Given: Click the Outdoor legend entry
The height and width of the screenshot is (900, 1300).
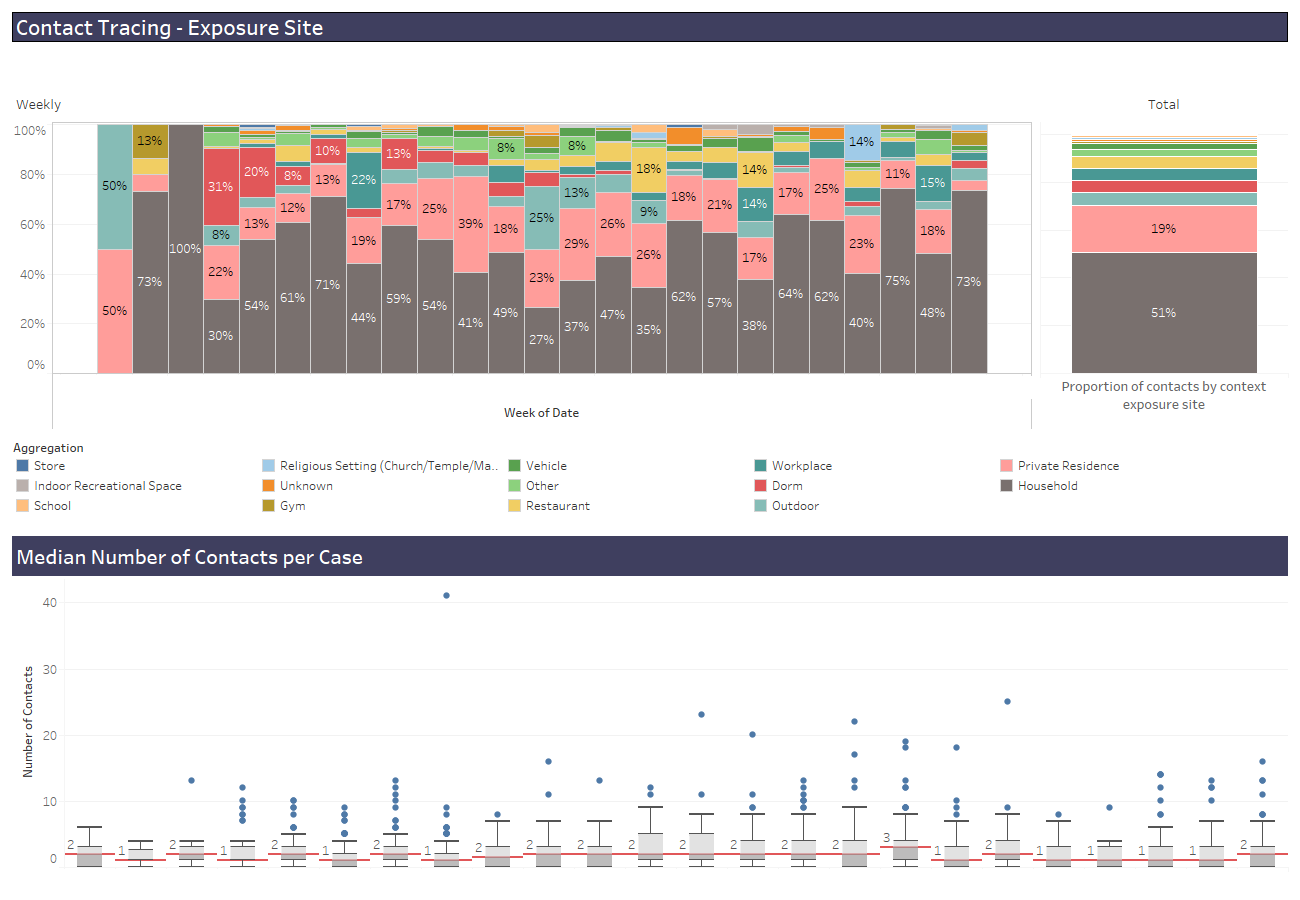Looking at the screenshot, I should [795, 506].
